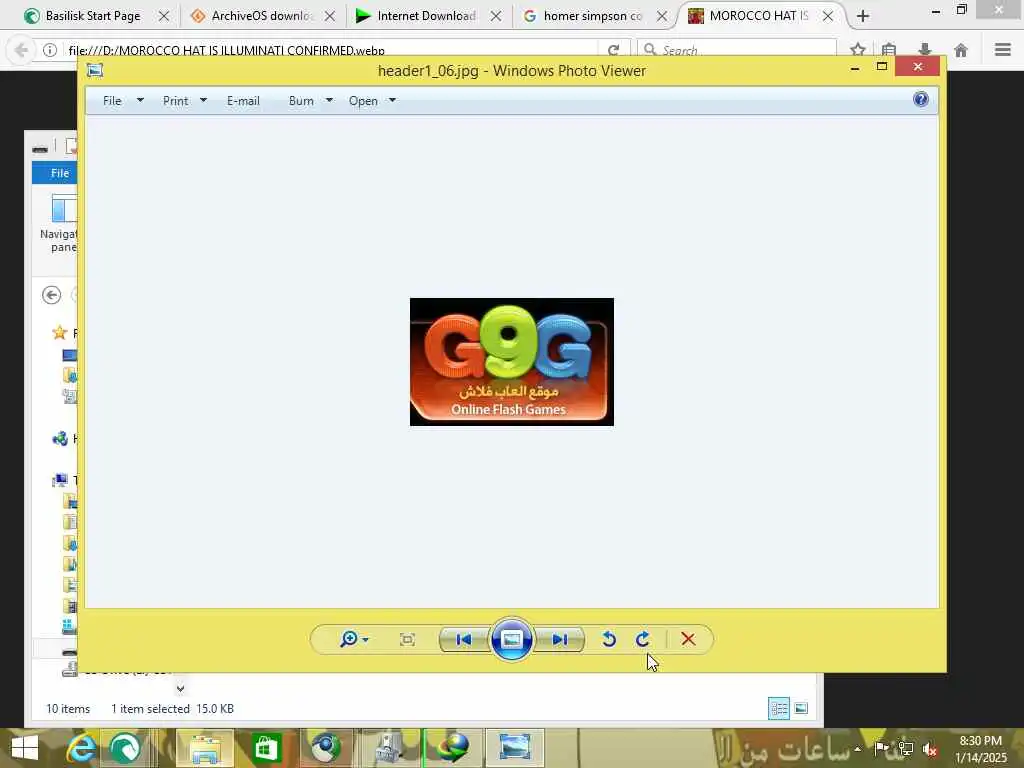Open Basilisk browser from taskbar

click(125, 748)
